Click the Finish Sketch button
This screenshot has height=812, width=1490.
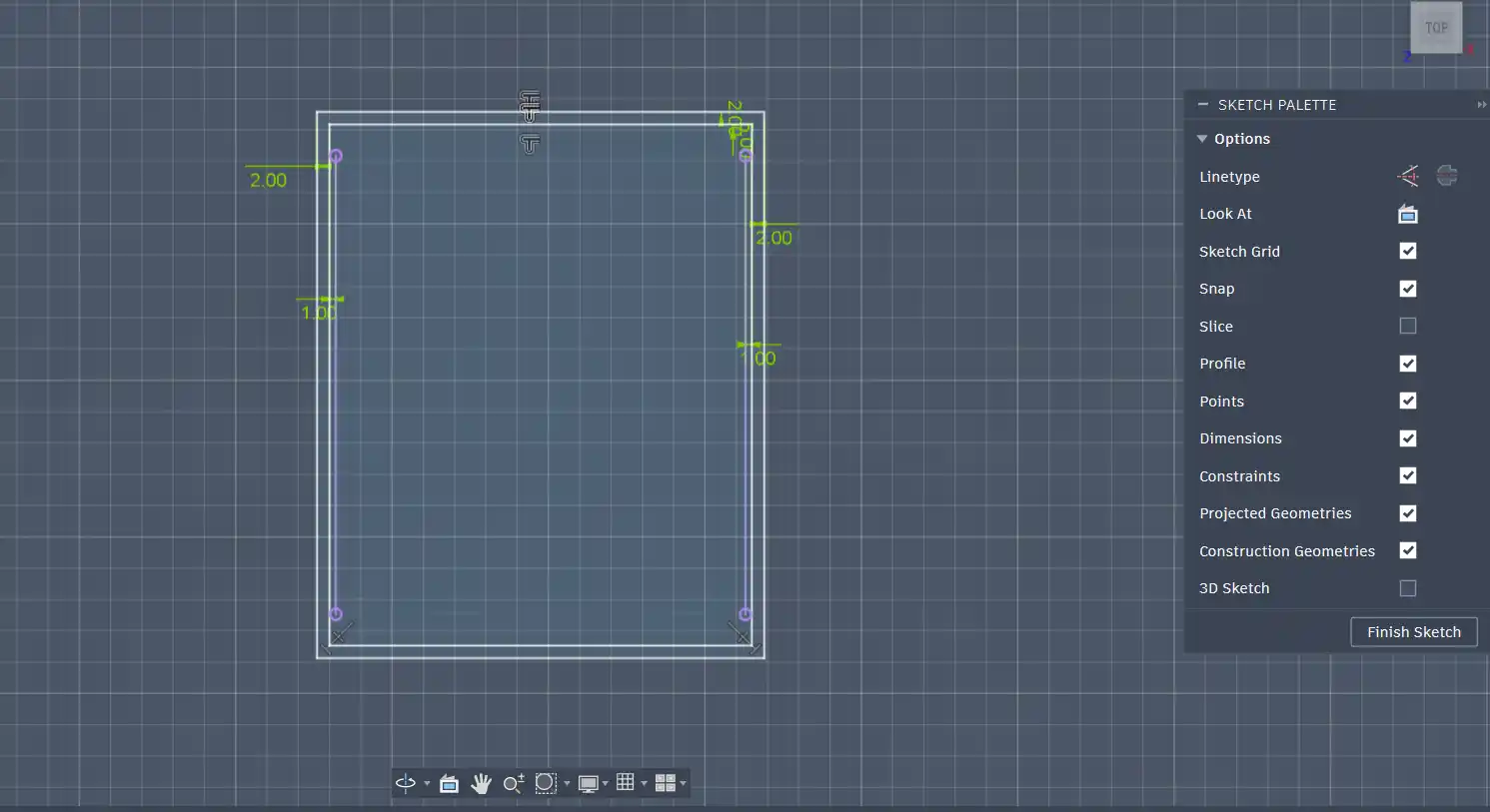1414,632
